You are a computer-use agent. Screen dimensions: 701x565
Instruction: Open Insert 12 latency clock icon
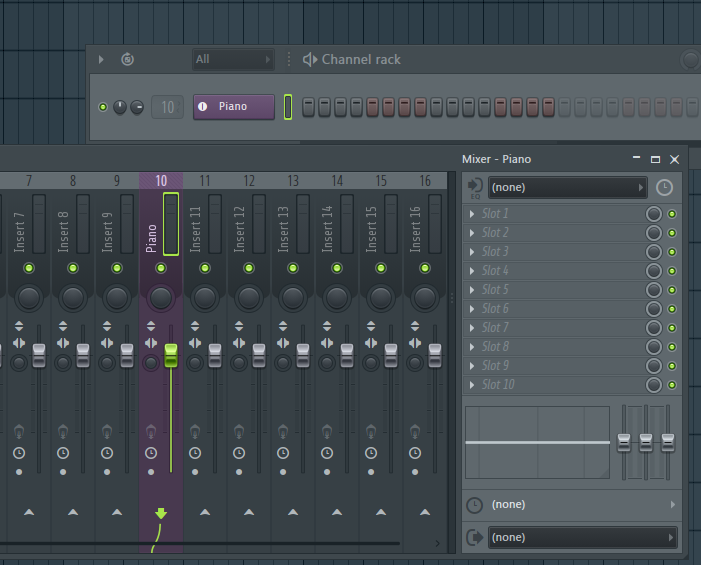pos(239,453)
